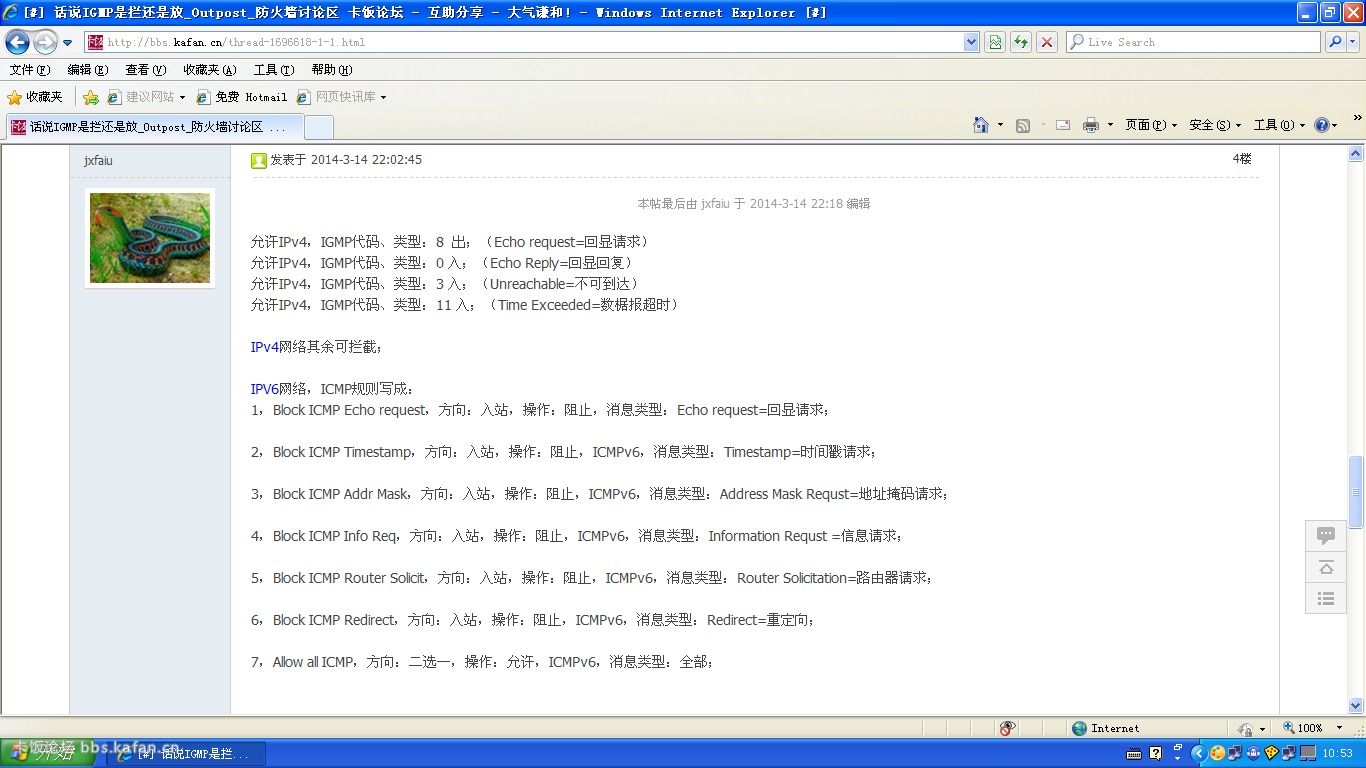This screenshot has width=1366, height=768.
Task: Click the vertical scrollbar up arrow
Action: (x=1356, y=153)
